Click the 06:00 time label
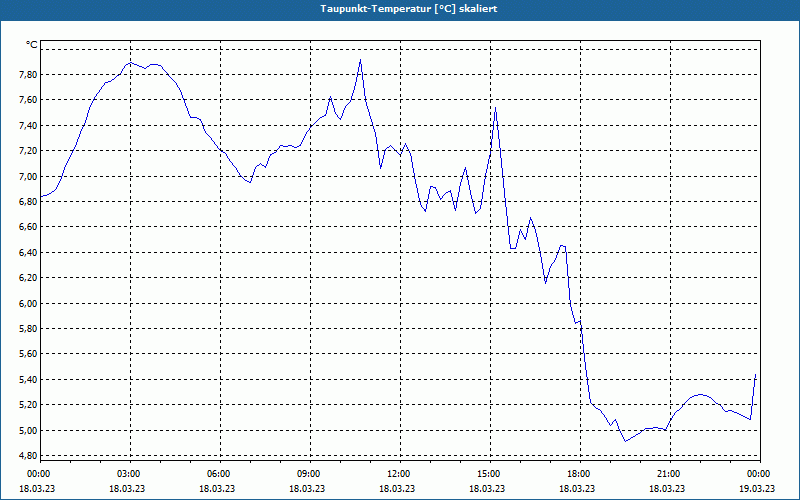 click(220, 474)
